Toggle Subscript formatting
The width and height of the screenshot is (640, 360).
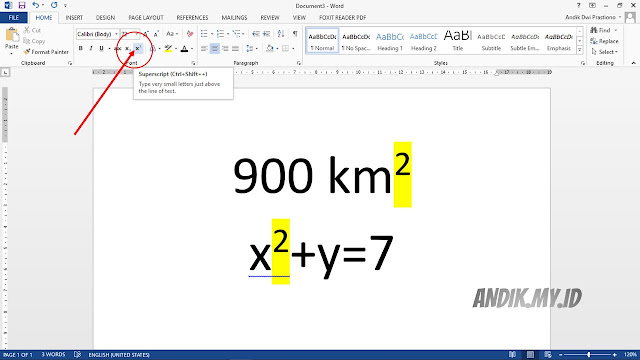pos(127,49)
